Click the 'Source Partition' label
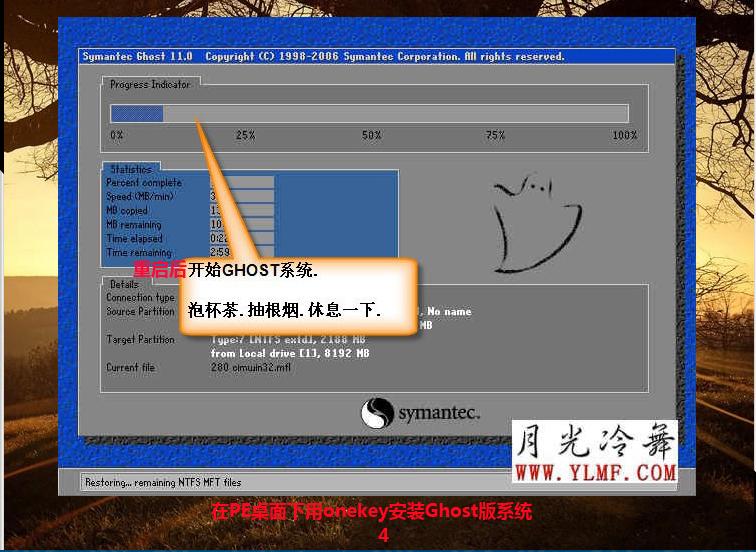Viewport: 756px width, 552px height. [140, 311]
